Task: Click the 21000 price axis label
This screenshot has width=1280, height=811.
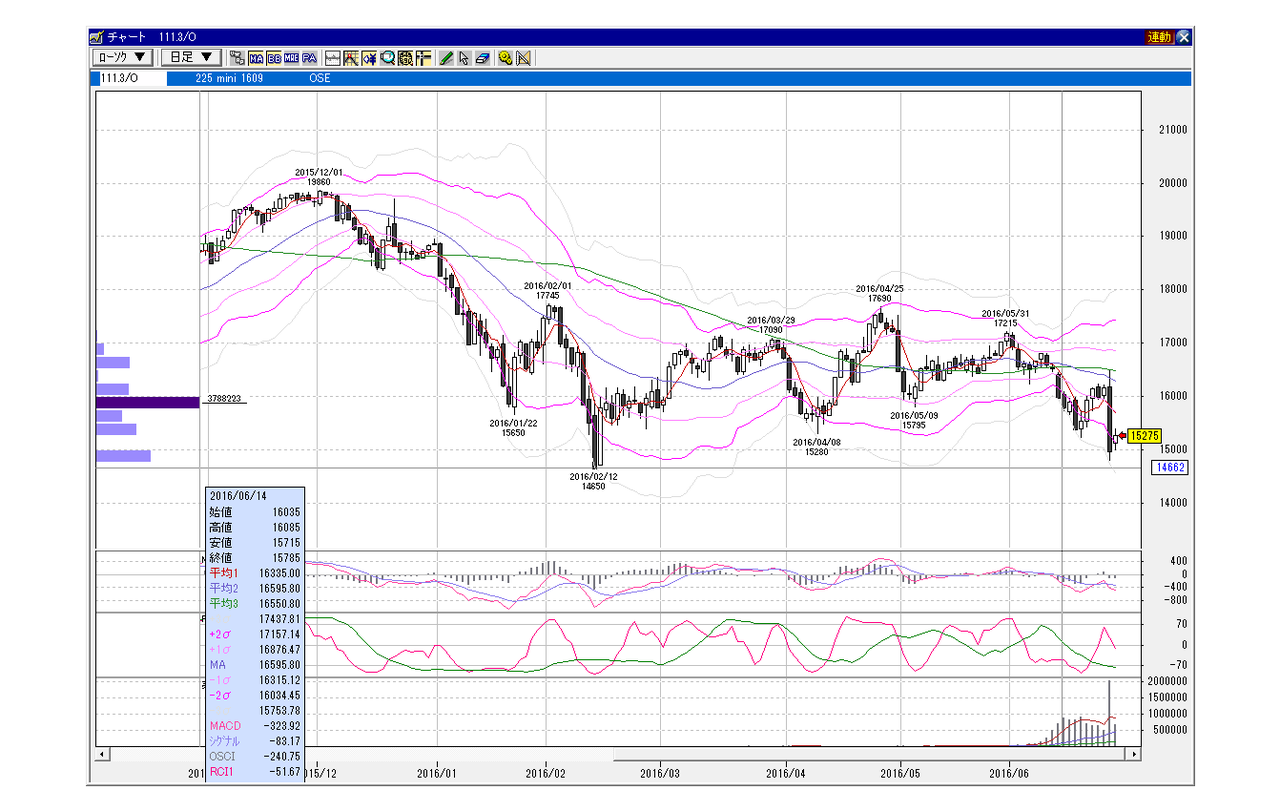Action: pos(1172,130)
